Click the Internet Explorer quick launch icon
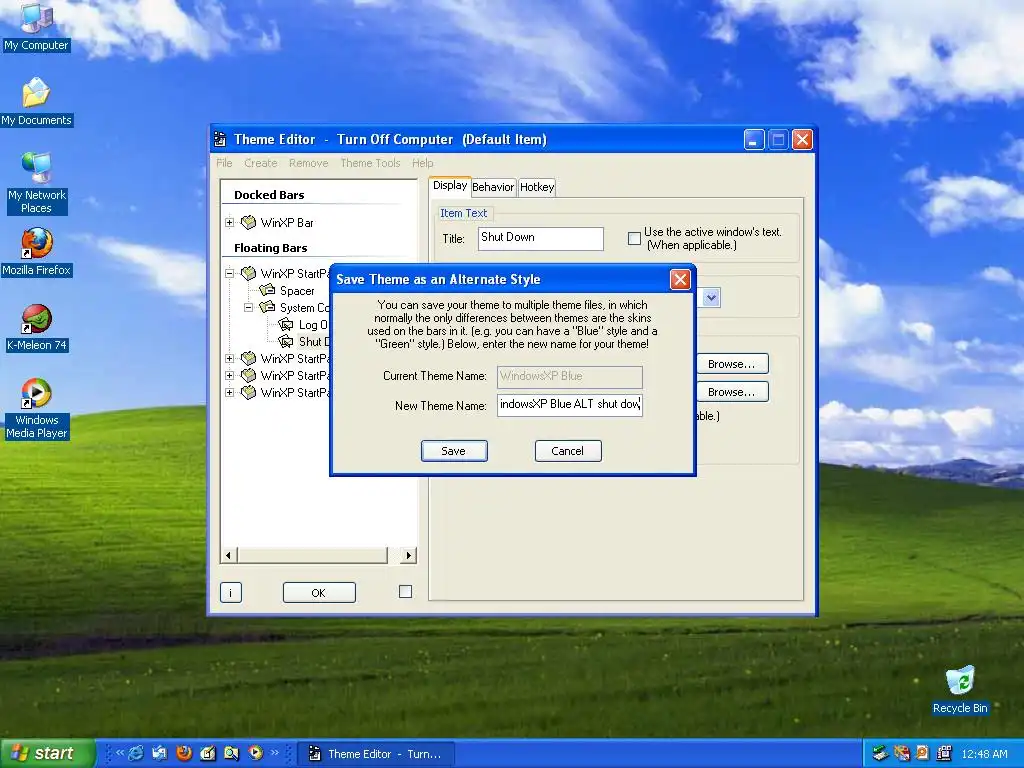 coord(136,753)
